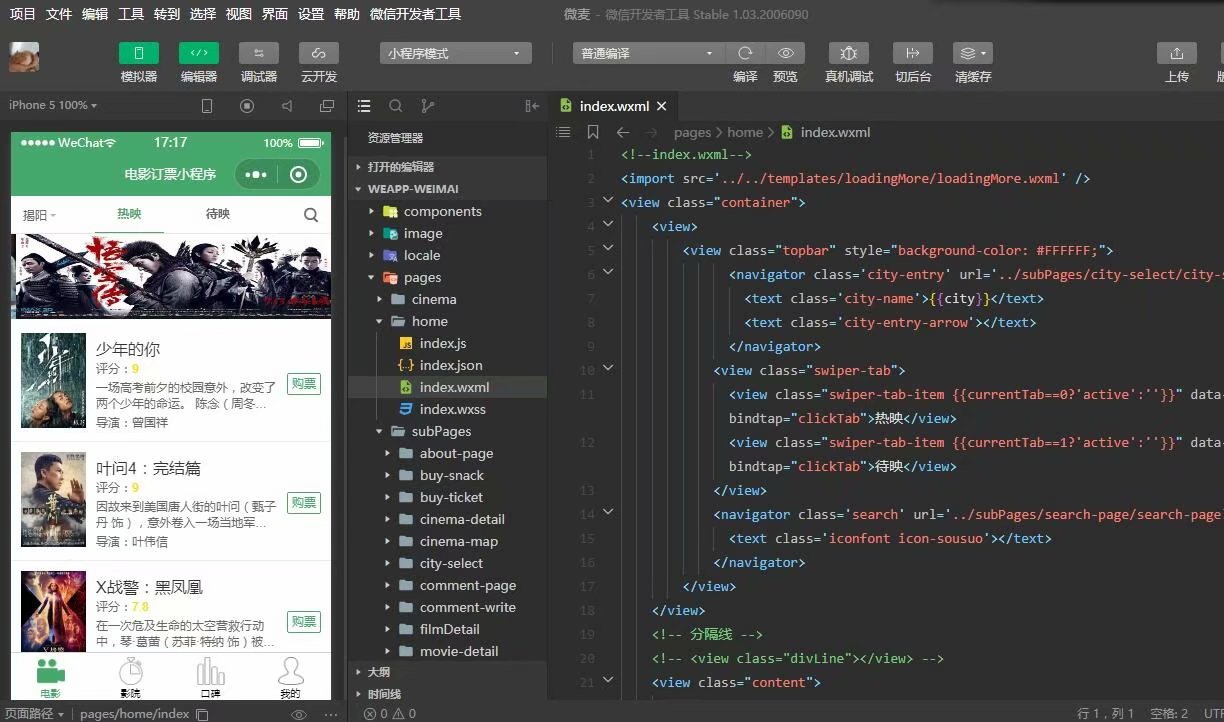Click the back arrow in the breadcrumb bar
This screenshot has width=1224, height=722.
point(623,132)
